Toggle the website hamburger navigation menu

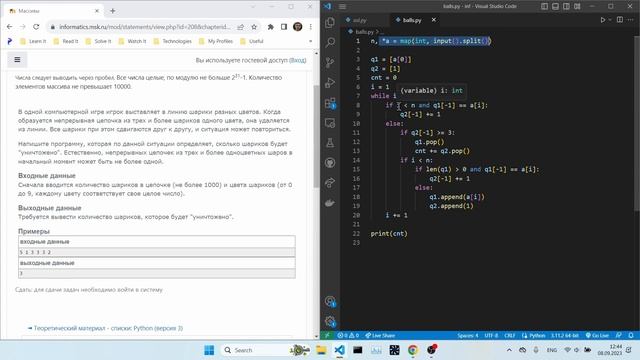click(x=17, y=60)
